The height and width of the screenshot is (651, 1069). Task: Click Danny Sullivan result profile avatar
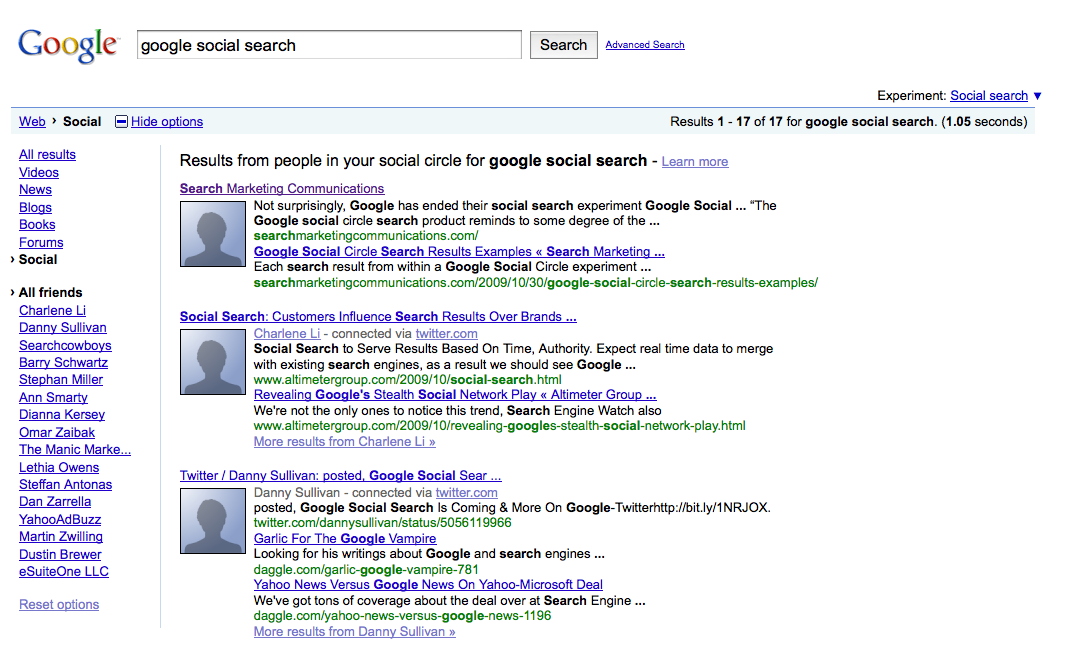click(x=213, y=521)
